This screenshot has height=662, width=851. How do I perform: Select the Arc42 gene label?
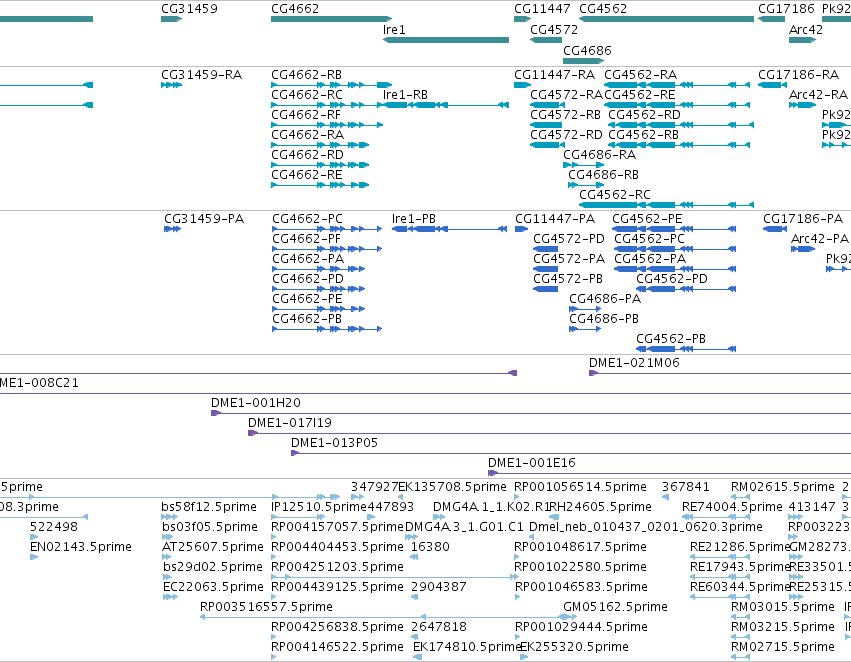[806, 29]
